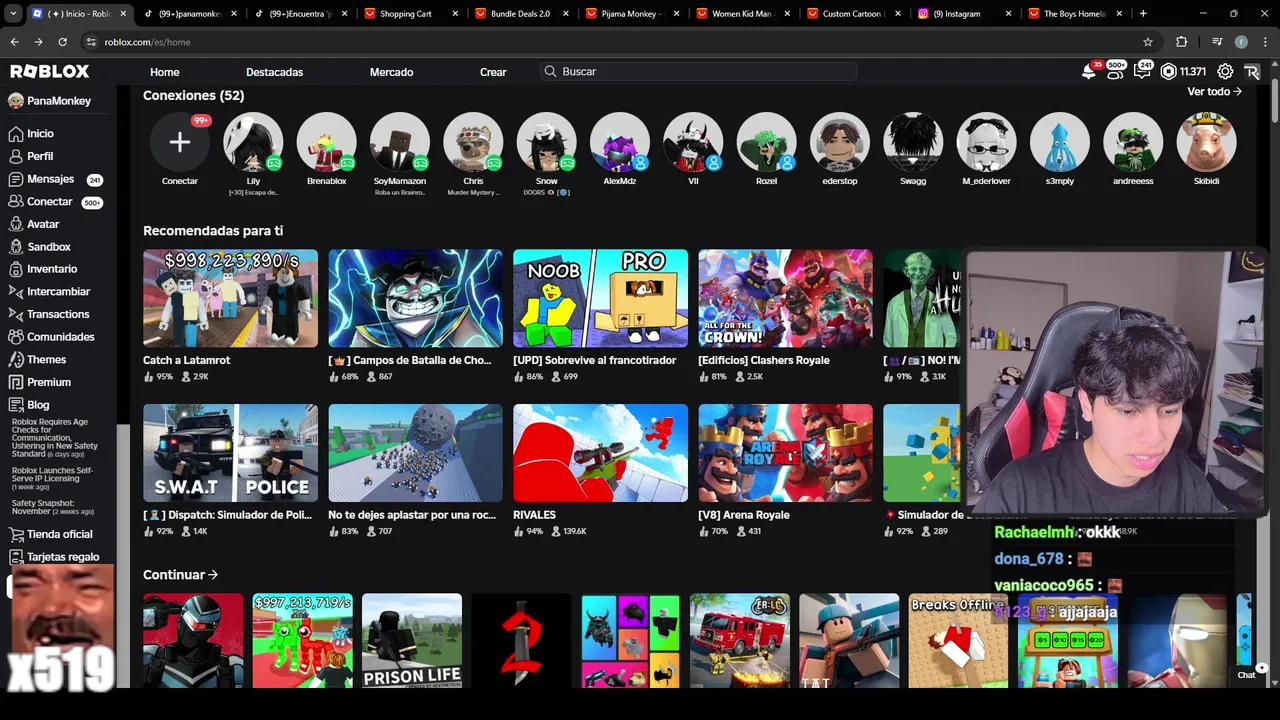The width and height of the screenshot is (1280, 720).
Task: Open new browser tab
Action: click(x=1143, y=14)
